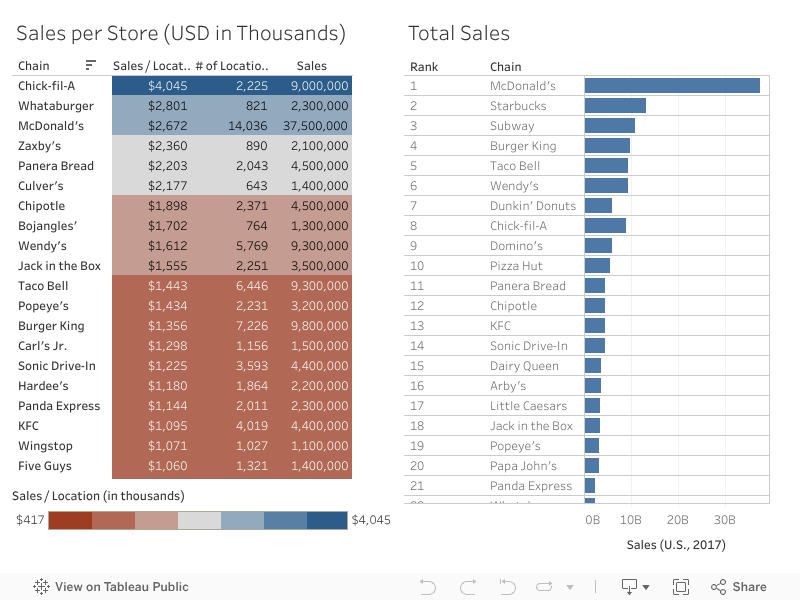This screenshot has width=800, height=600.
Task: Click the # of Locatio.. column header
Action: click(232, 66)
